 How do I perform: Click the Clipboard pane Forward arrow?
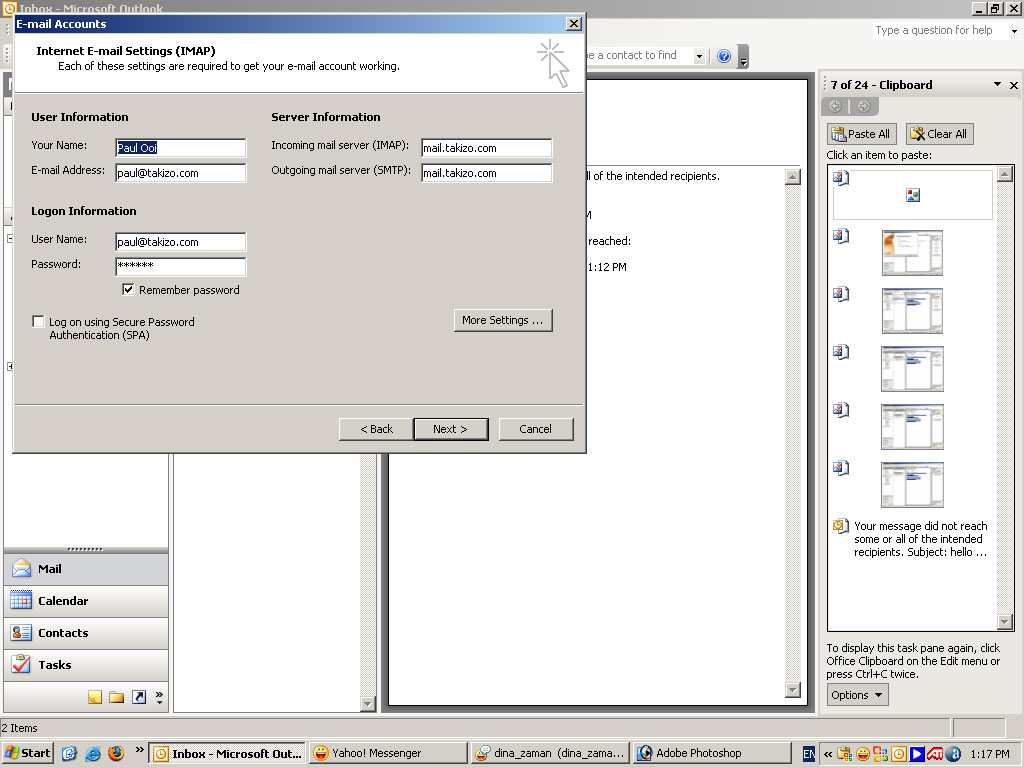863,106
